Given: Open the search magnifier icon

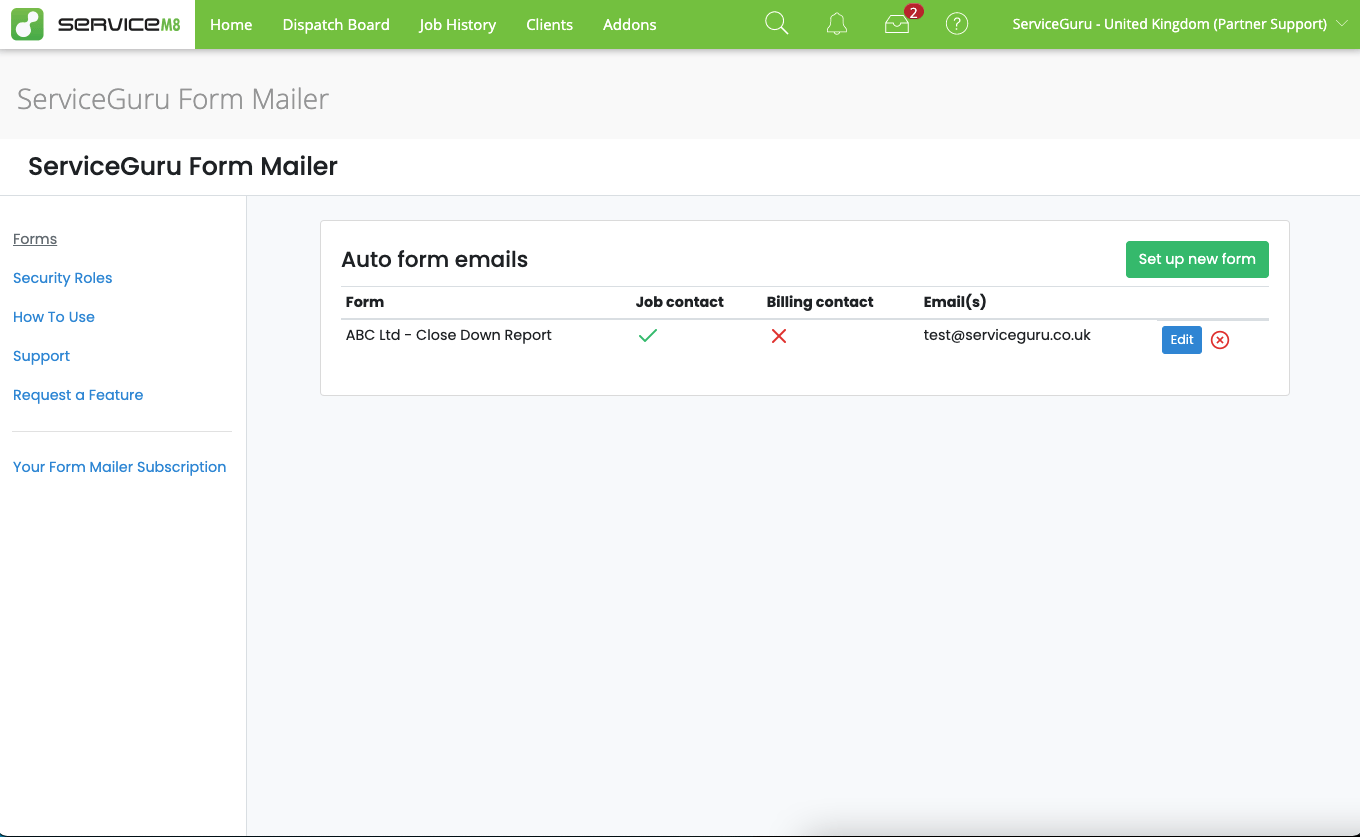Looking at the screenshot, I should [776, 24].
